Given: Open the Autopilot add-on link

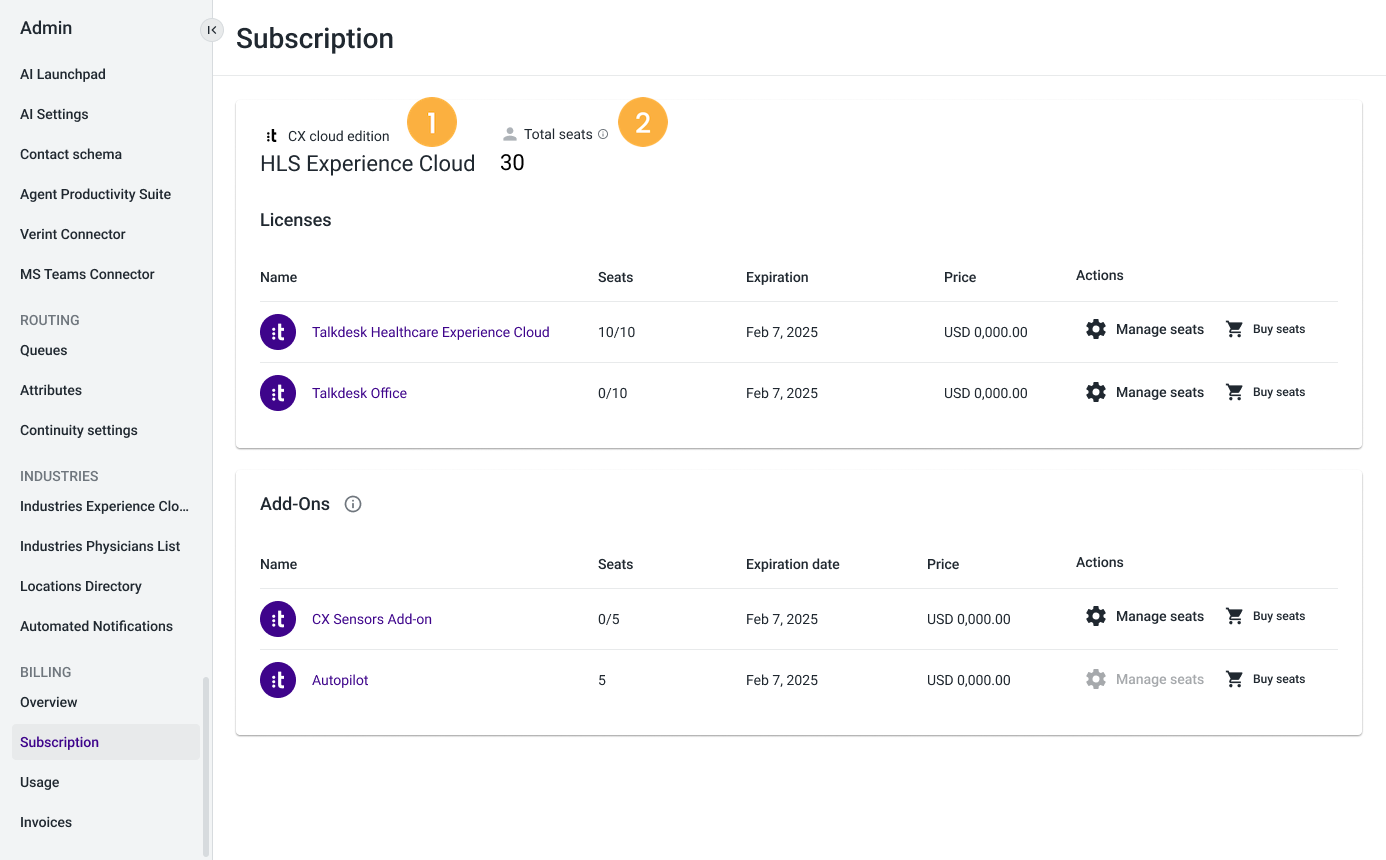Looking at the screenshot, I should pos(340,680).
